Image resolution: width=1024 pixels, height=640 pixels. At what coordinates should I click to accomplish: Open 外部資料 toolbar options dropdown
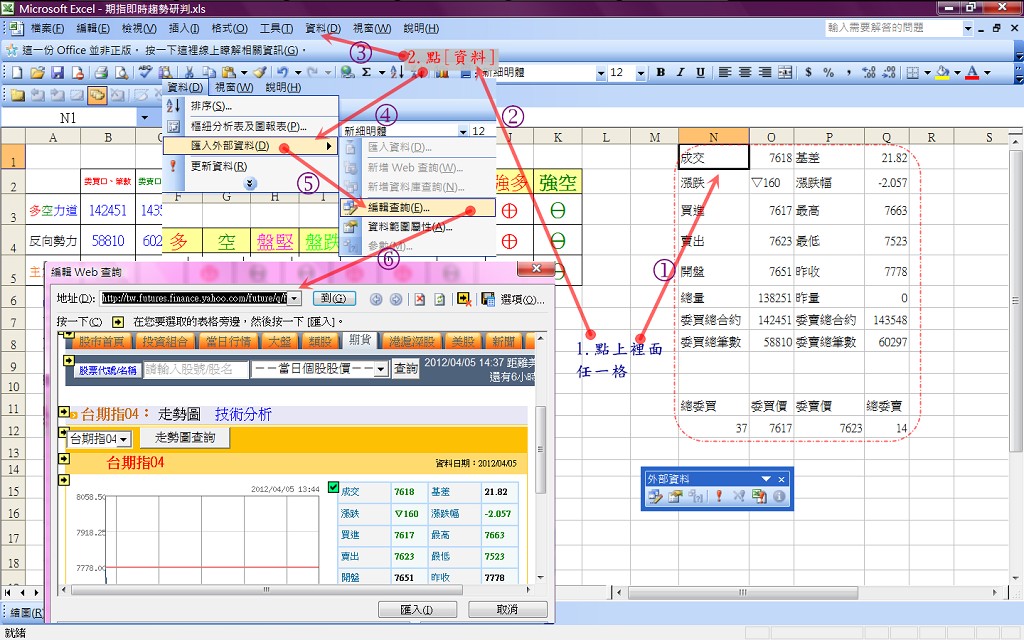click(x=766, y=479)
